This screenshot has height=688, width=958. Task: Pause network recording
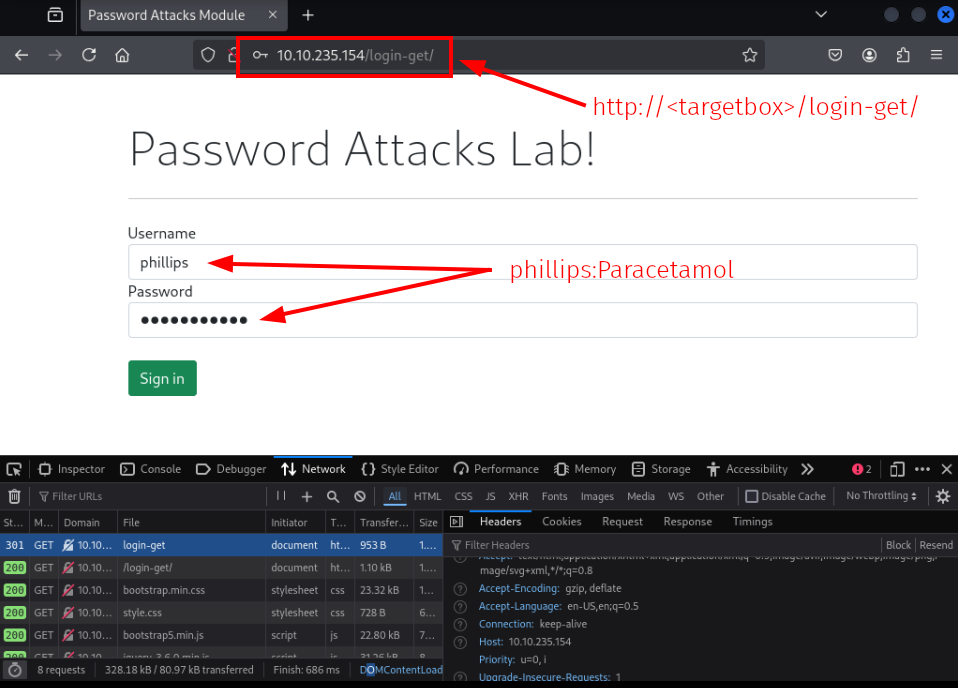tap(281, 496)
